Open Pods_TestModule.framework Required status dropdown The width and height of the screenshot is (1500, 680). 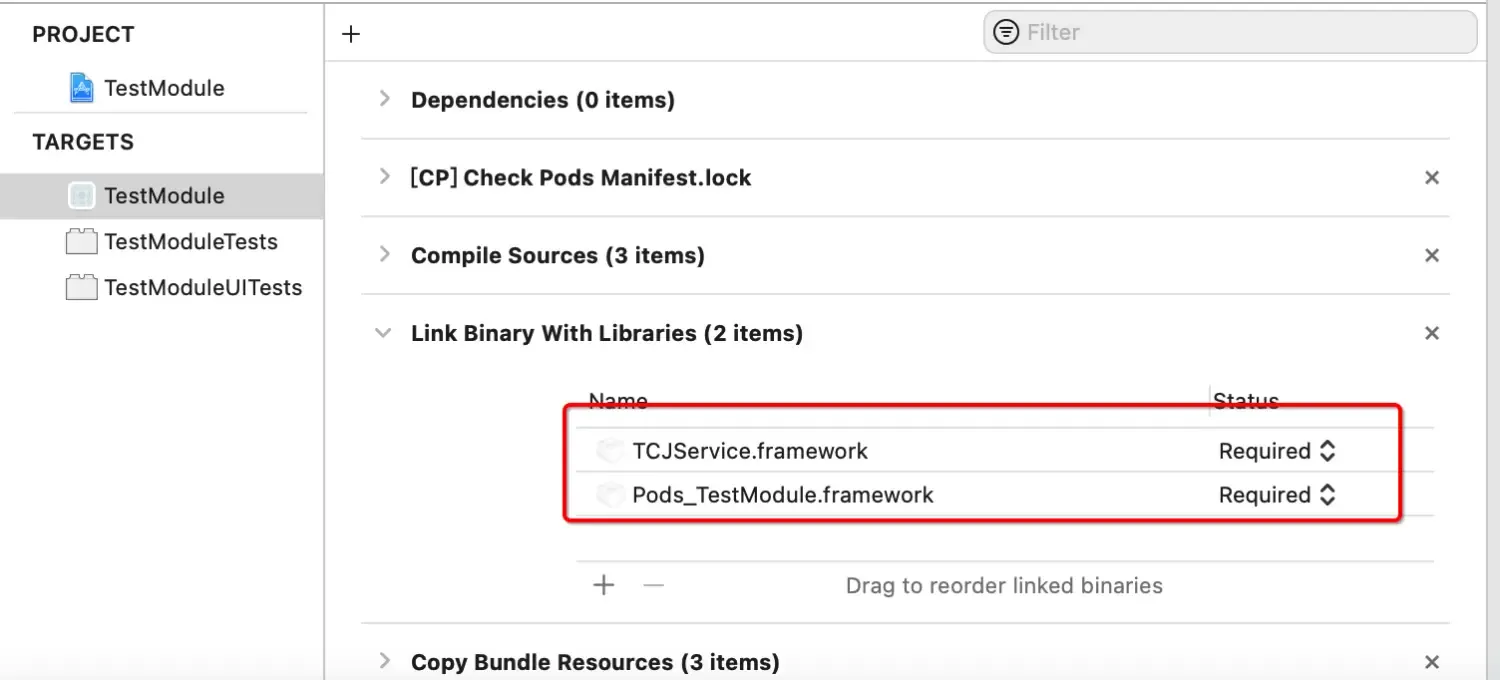tap(1277, 495)
